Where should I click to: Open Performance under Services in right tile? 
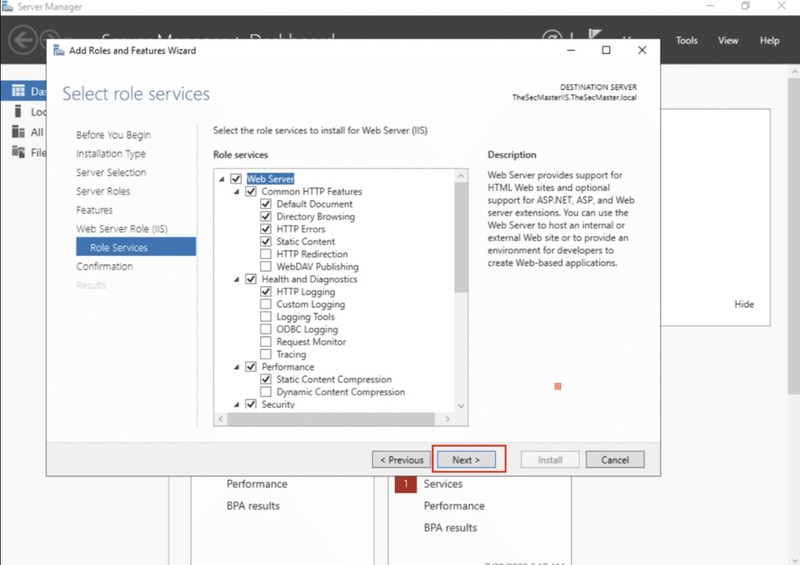tap(454, 506)
